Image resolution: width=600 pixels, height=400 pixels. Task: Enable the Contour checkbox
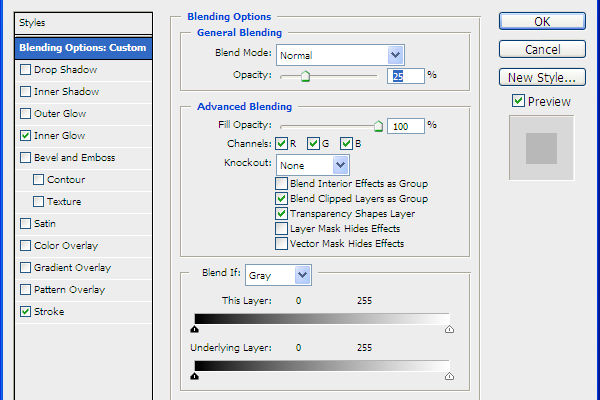(x=38, y=180)
